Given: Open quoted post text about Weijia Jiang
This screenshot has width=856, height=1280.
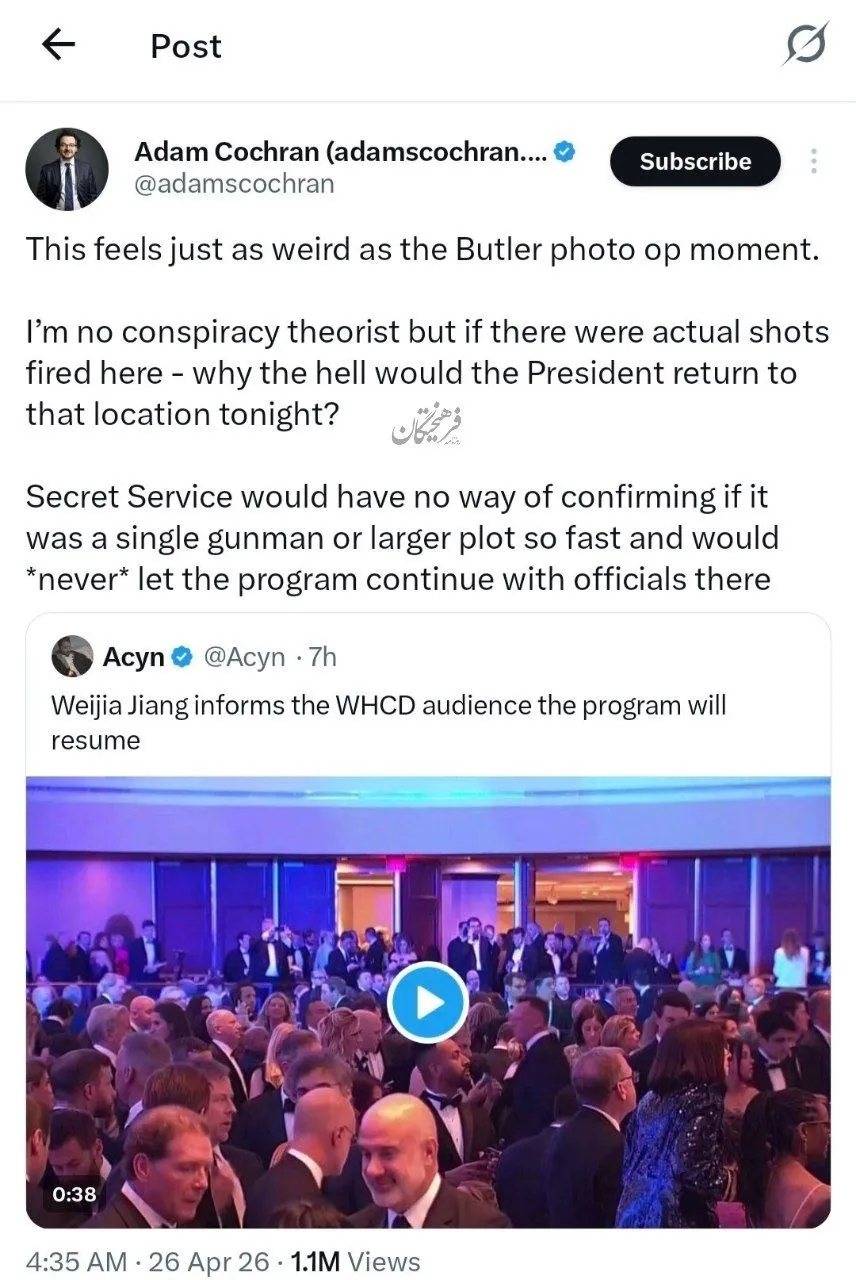Looking at the screenshot, I should [x=388, y=722].
